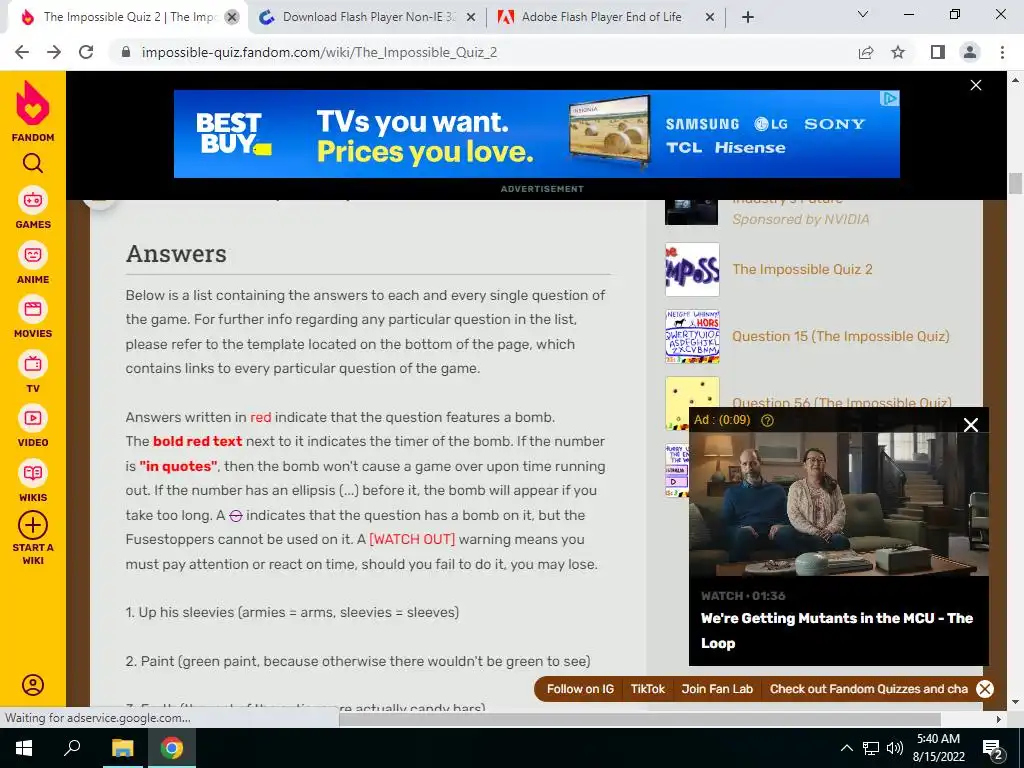Click the TikTok link

[x=648, y=689]
